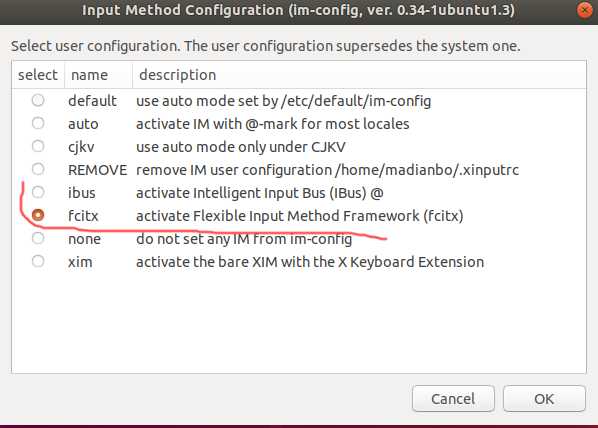Sort by the name column header
This screenshot has height=428, width=598.
(x=98, y=75)
